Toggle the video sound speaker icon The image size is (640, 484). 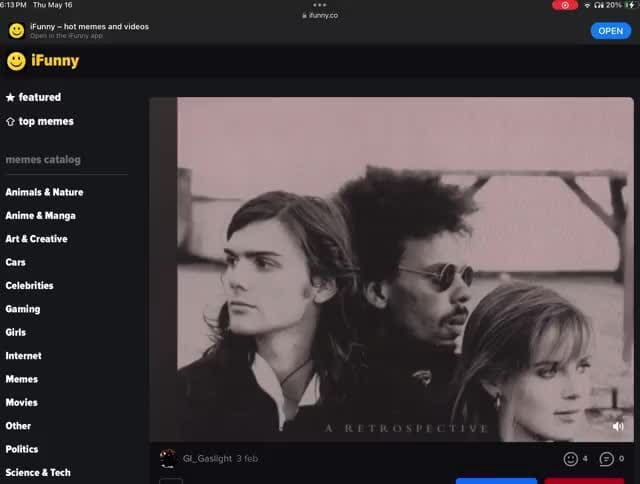[x=618, y=426]
